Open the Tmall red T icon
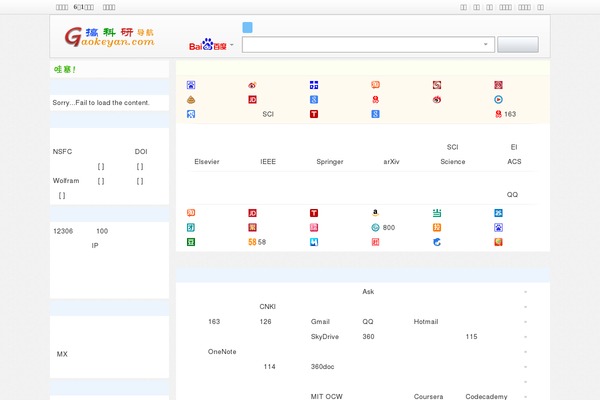This screenshot has height=400, width=600. (x=314, y=114)
